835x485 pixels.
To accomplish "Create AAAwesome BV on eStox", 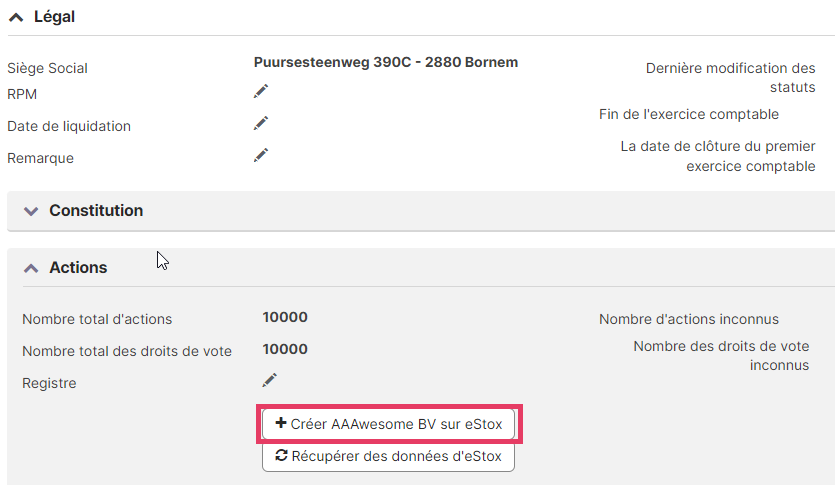I will point(388,424).
